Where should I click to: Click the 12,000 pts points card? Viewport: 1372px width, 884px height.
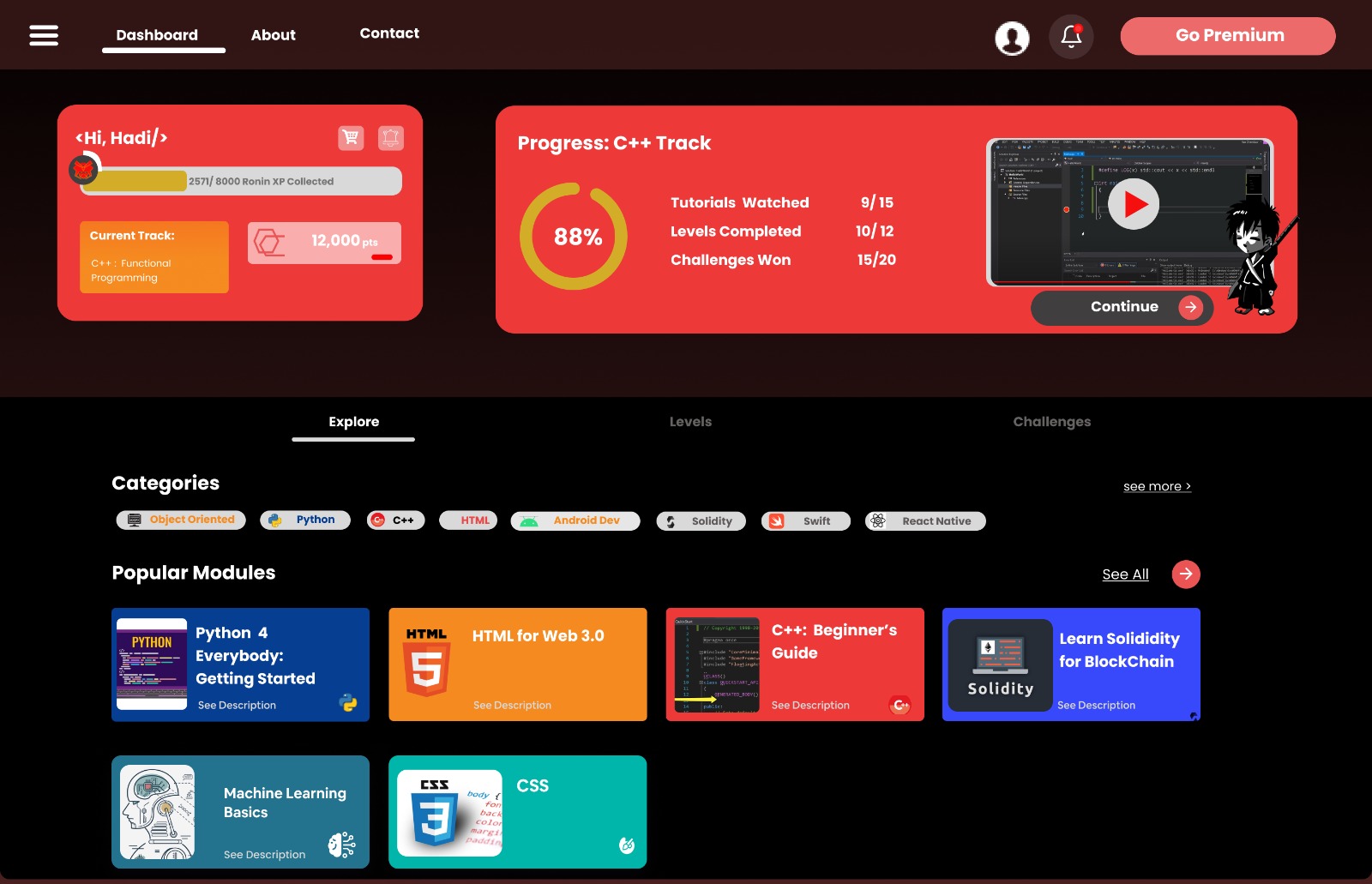click(x=324, y=243)
